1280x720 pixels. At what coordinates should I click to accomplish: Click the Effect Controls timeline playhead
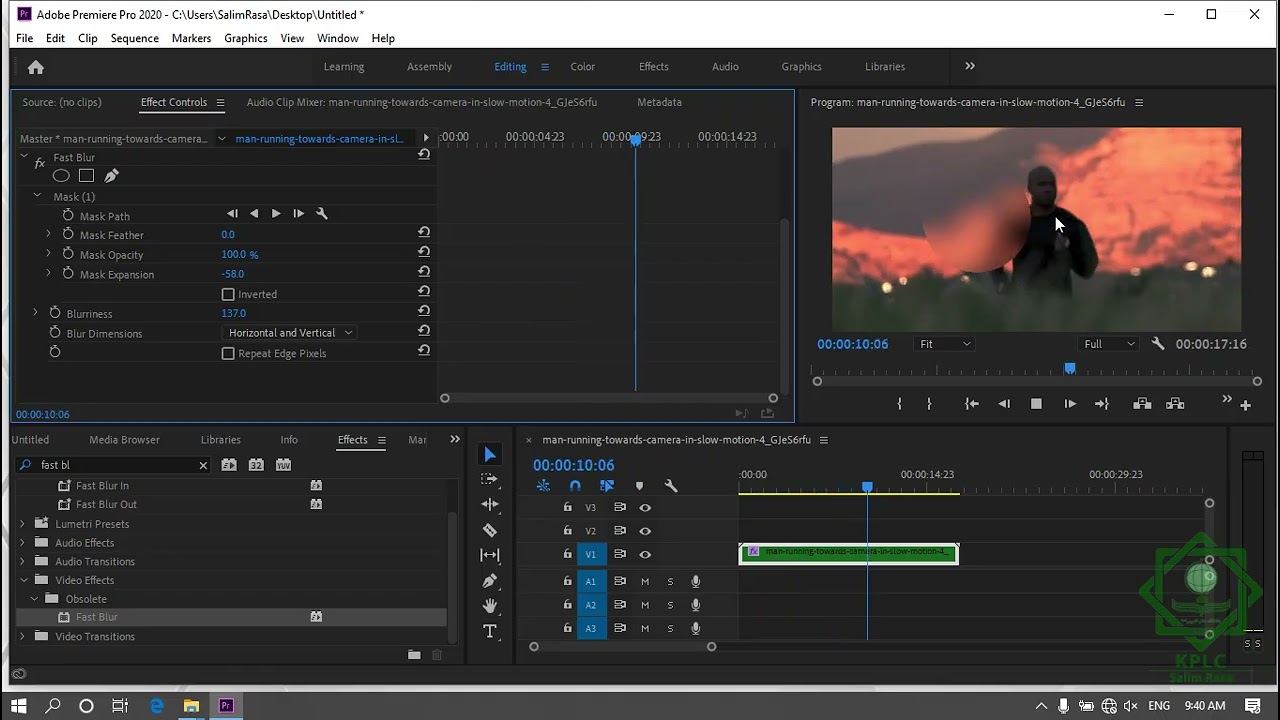(635, 140)
